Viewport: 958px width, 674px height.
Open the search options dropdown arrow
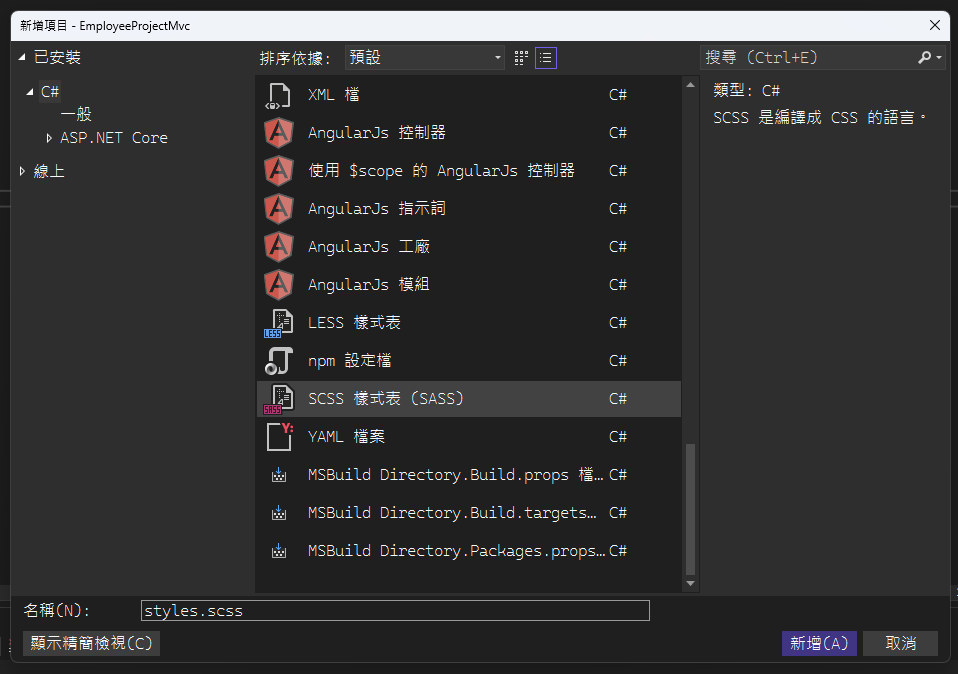[938, 57]
